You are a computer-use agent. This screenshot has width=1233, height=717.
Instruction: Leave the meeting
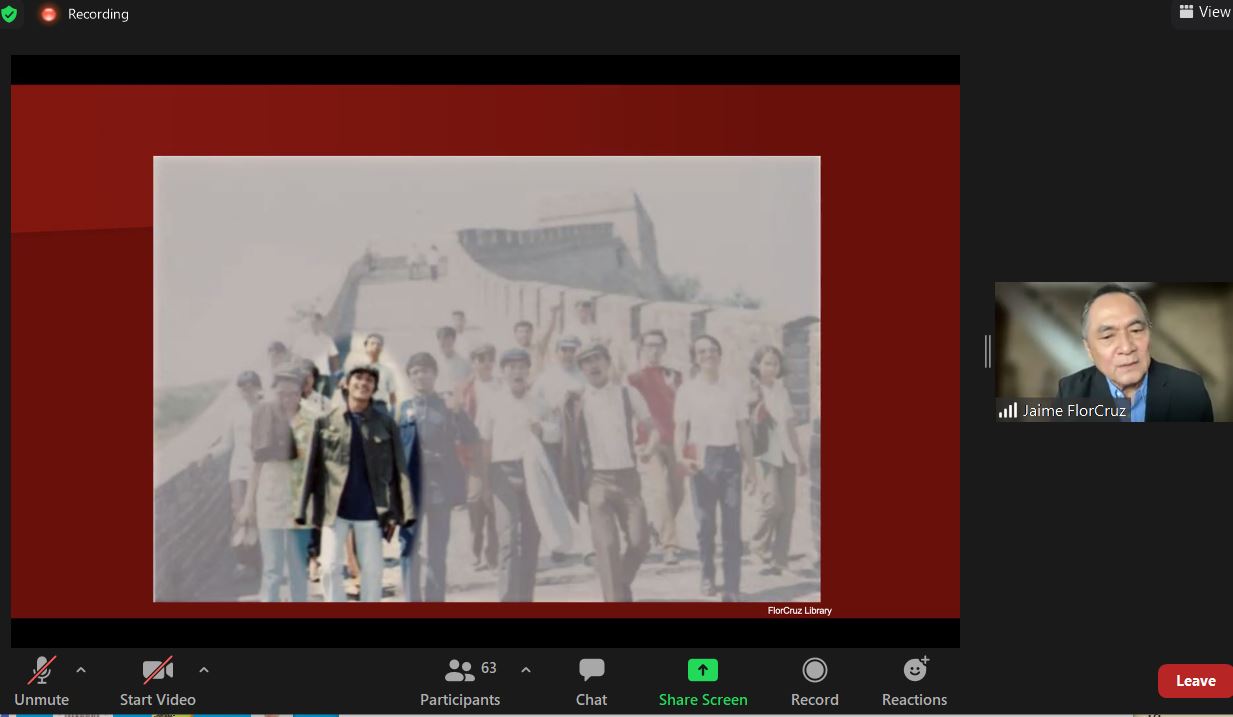point(1195,681)
